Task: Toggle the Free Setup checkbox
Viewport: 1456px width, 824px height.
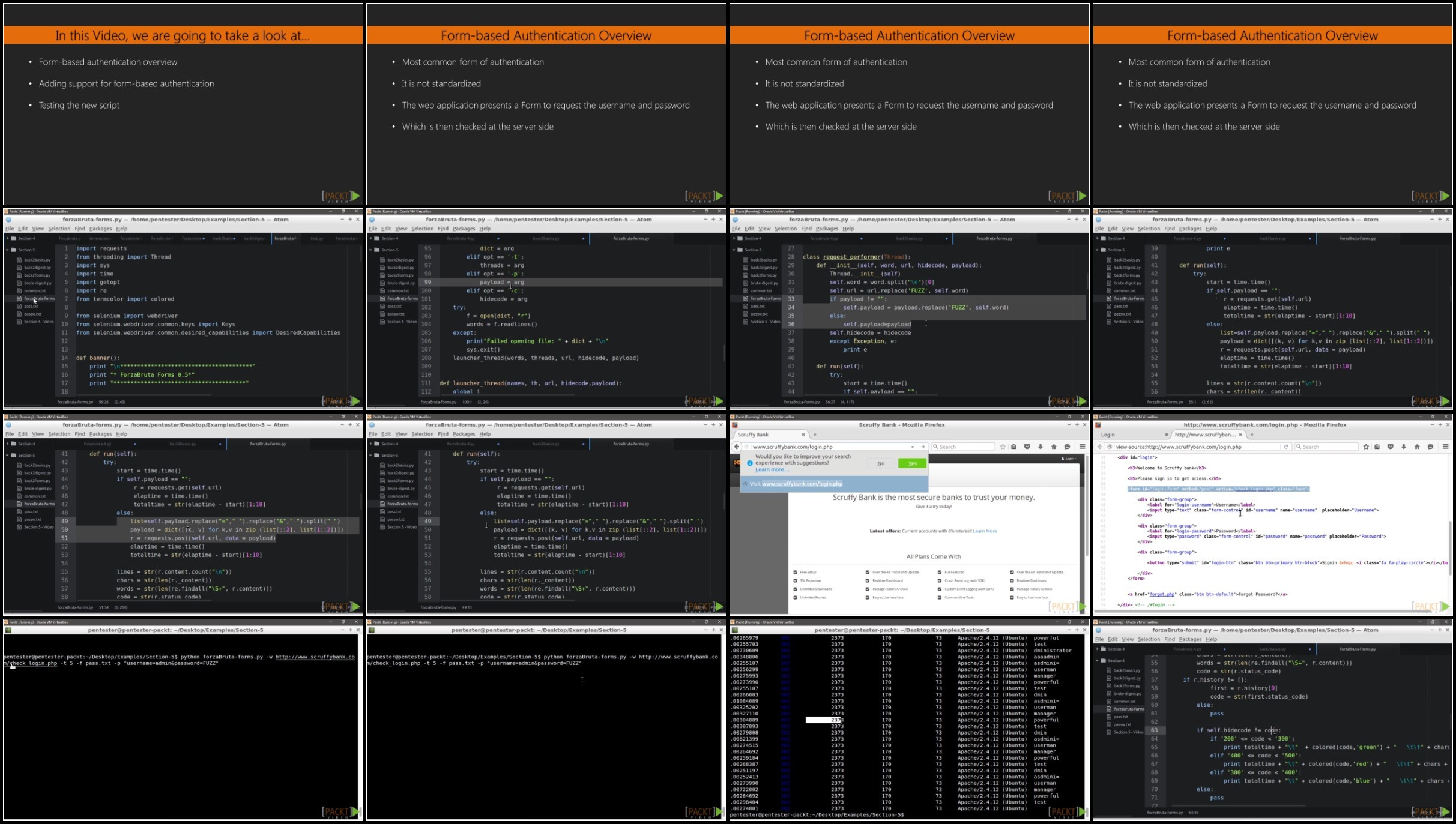Action: pos(795,572)
